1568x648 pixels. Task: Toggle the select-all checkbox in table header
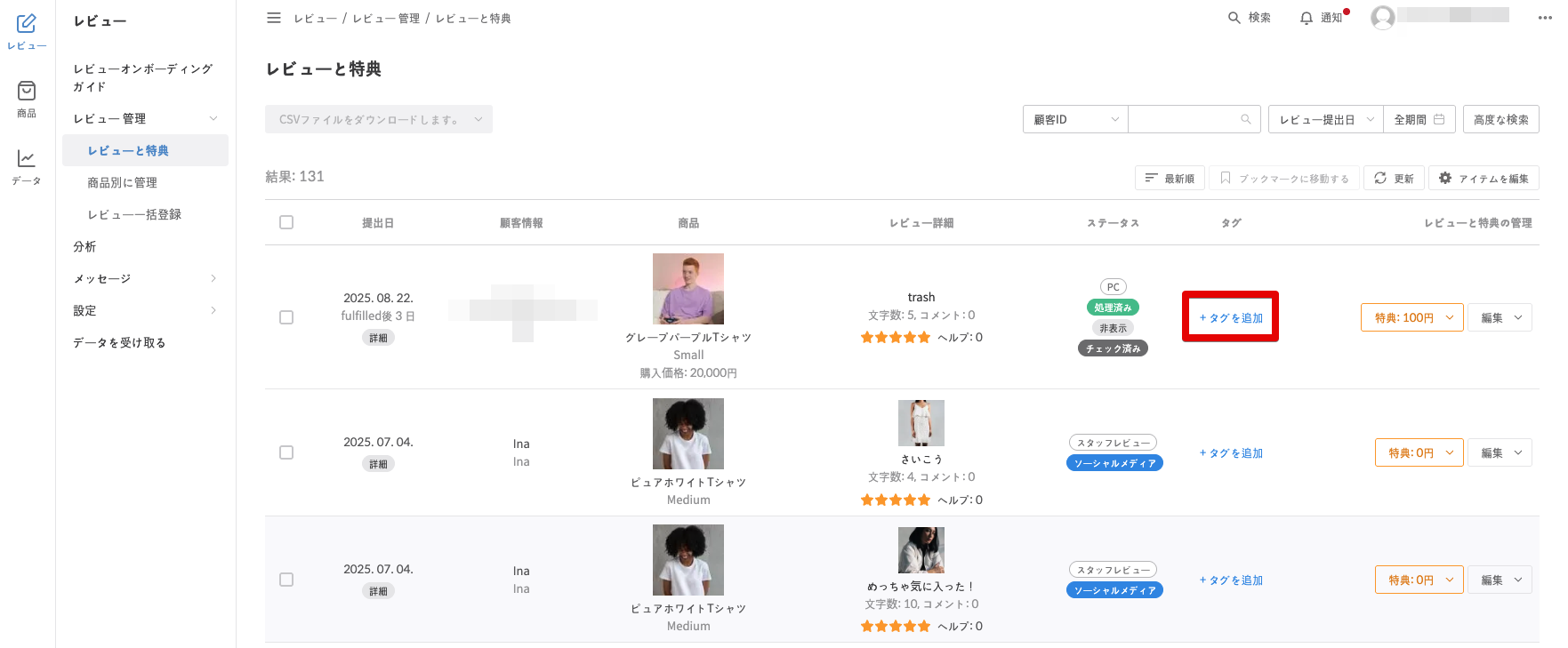[286, 222]
